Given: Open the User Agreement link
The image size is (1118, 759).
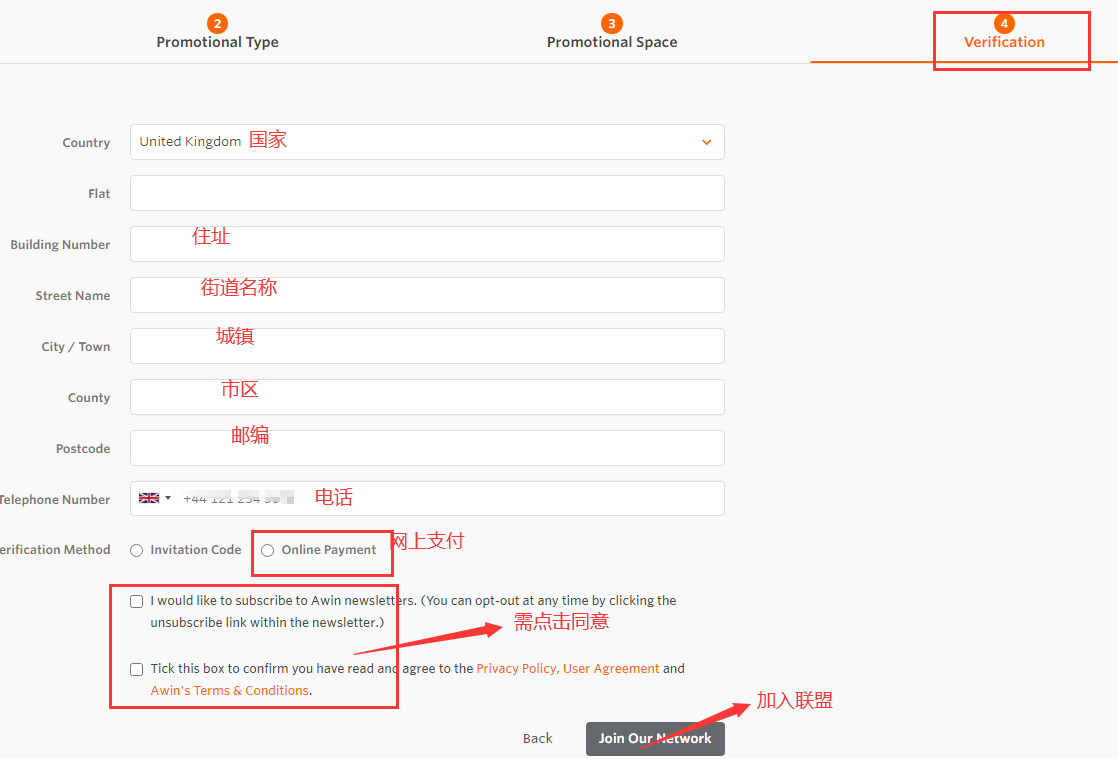Looking at the screenshot, I should pyautogui.click(x=611, y=669).
